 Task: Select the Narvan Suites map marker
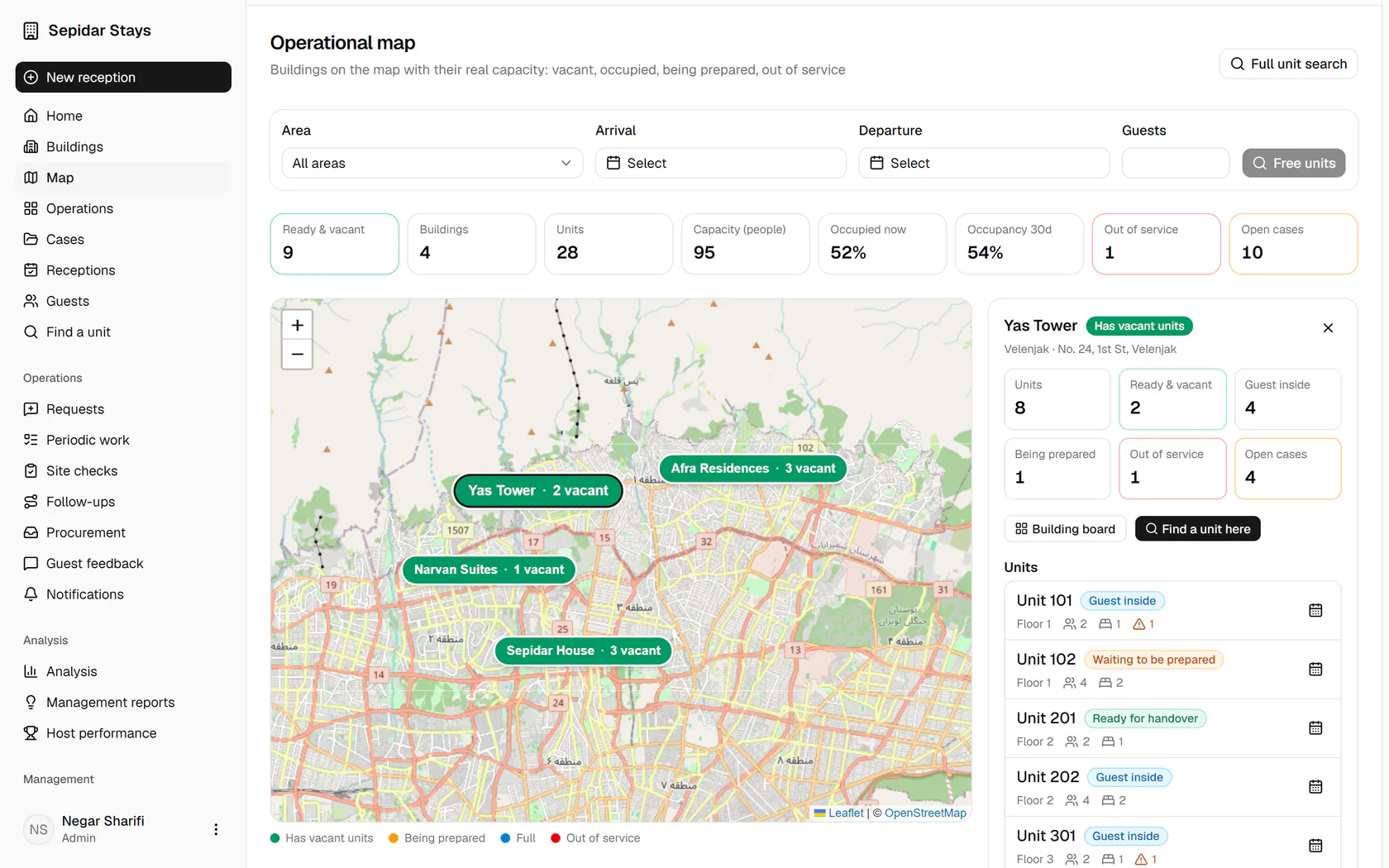[x=489, y=570]
